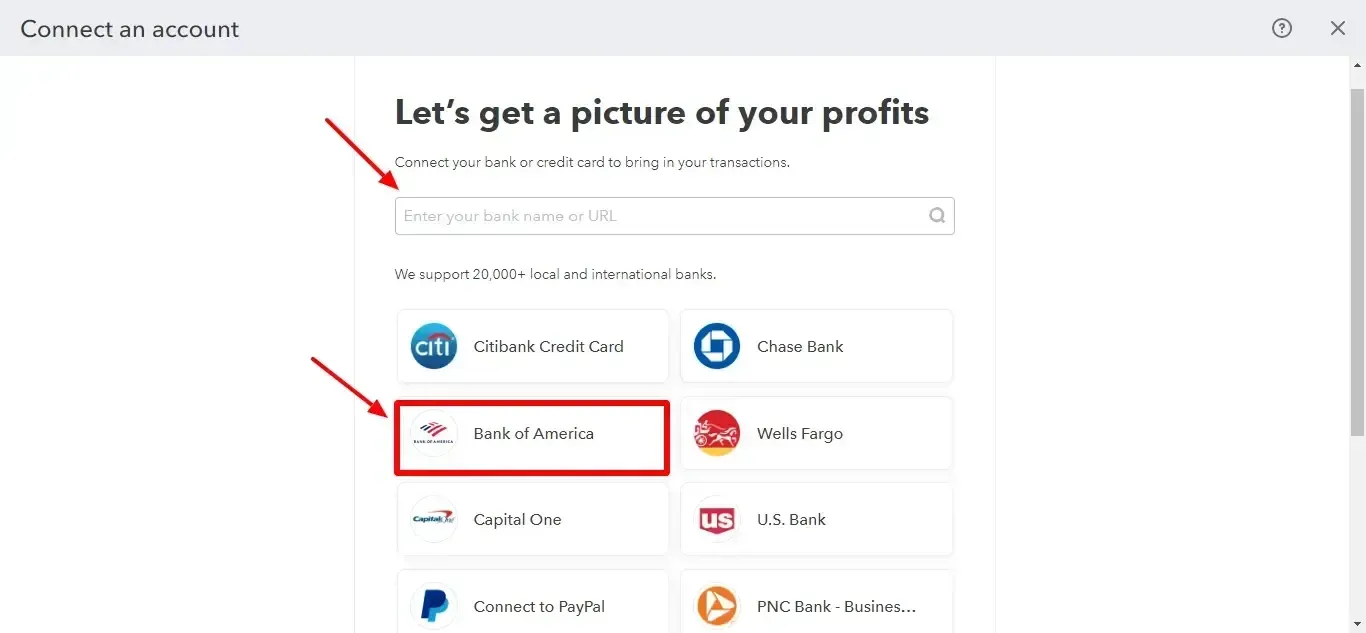The image size is (1366, 633).
Task: Click the Chase Bank logo icon
Action: 717,347
